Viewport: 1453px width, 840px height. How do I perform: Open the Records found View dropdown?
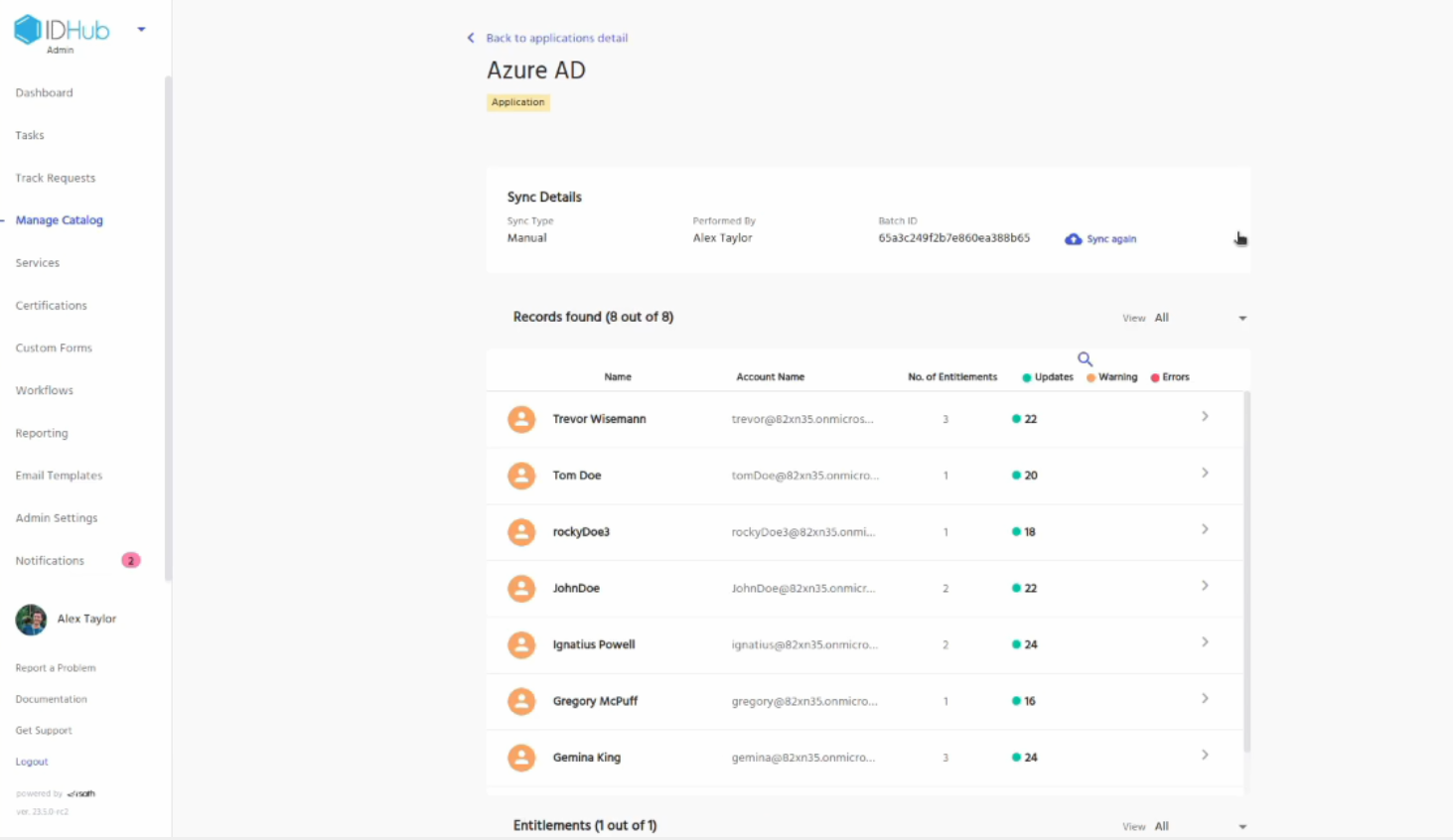click(x=1241, y=319)
